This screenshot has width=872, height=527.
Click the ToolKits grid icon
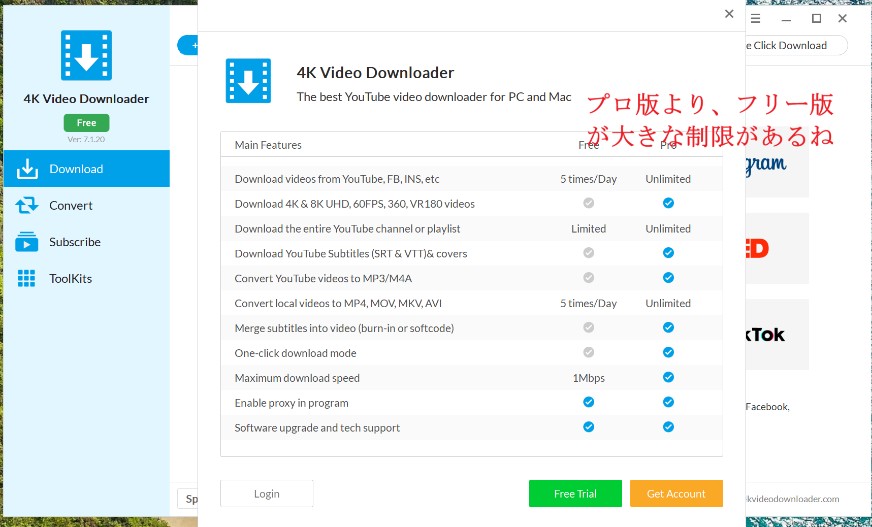tap(26, 279)
